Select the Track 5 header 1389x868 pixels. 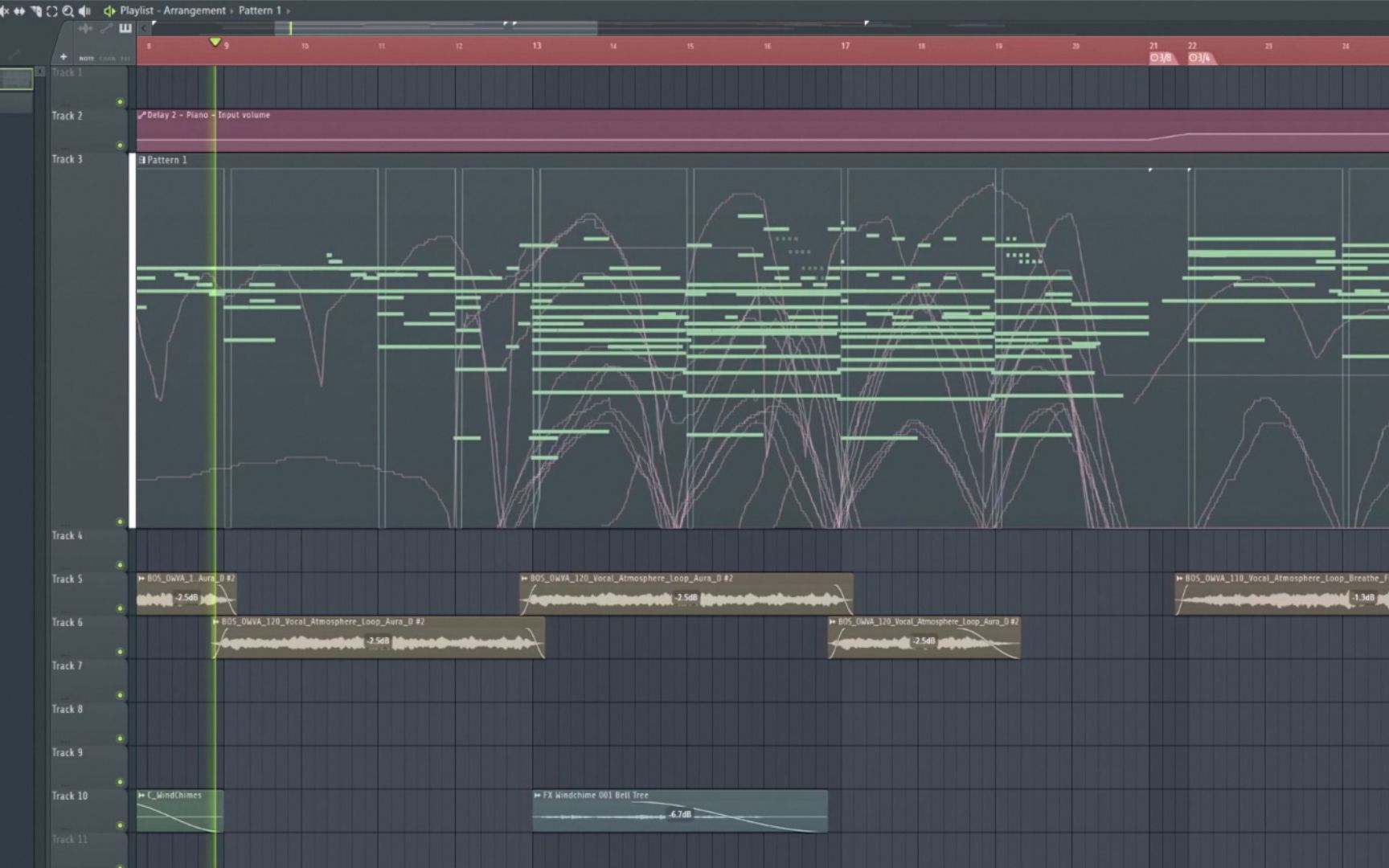(88, 593)
